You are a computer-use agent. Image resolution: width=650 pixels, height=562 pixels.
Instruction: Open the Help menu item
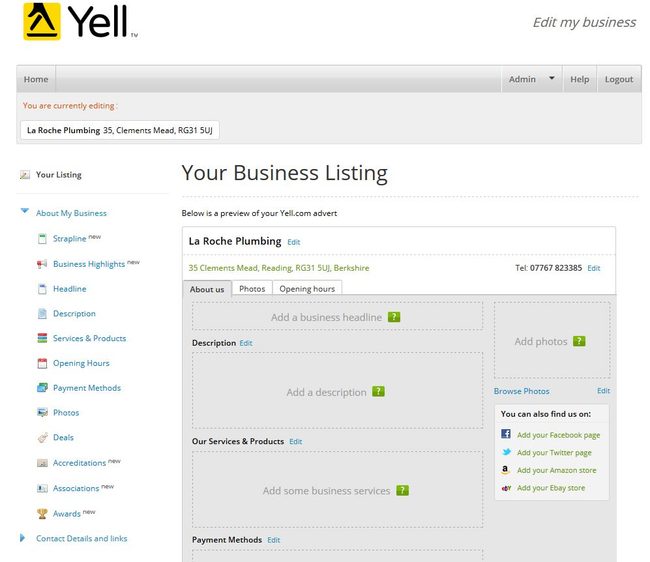point(580,79)
